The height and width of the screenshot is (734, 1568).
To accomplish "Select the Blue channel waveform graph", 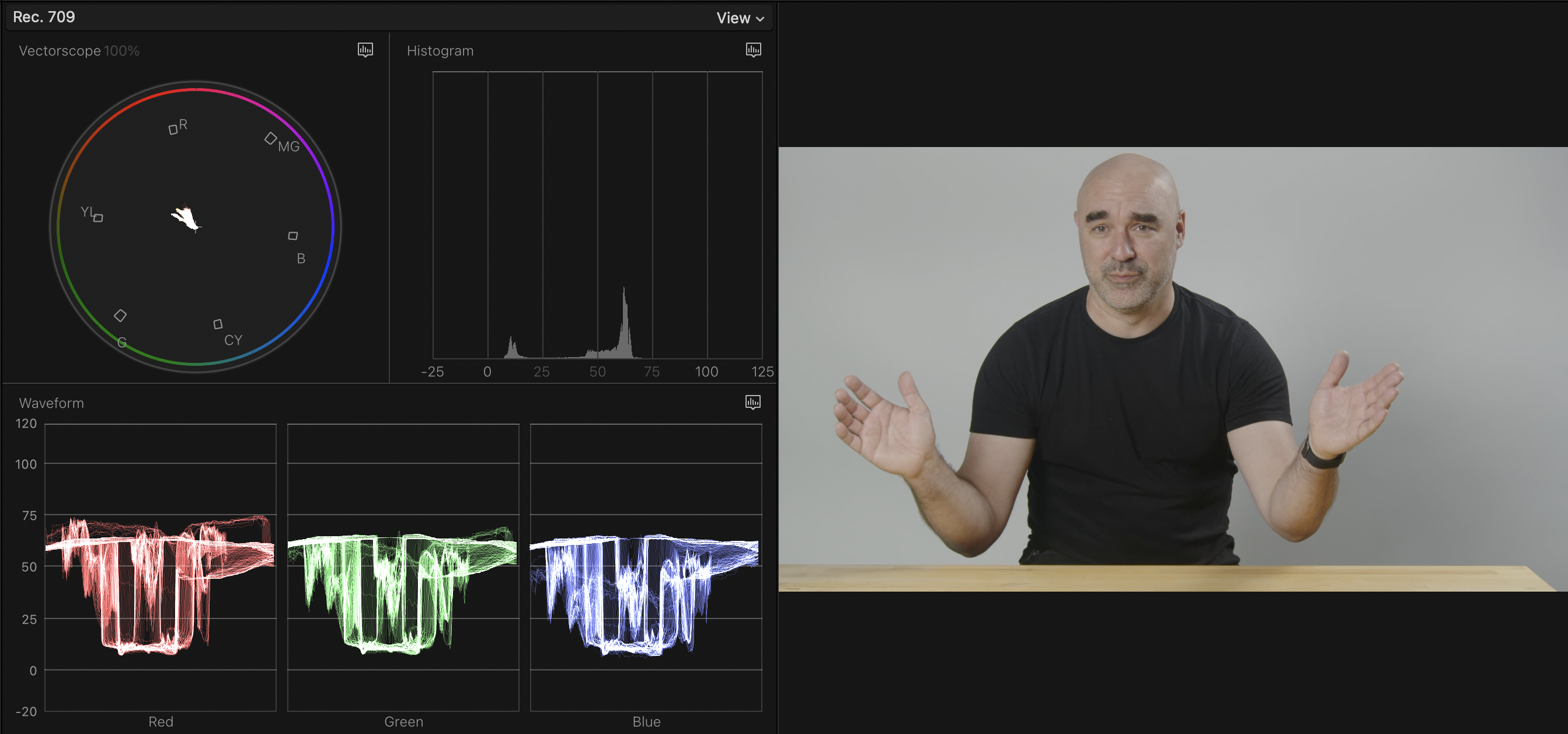I will pyautogui.click(x=646, y=566).
